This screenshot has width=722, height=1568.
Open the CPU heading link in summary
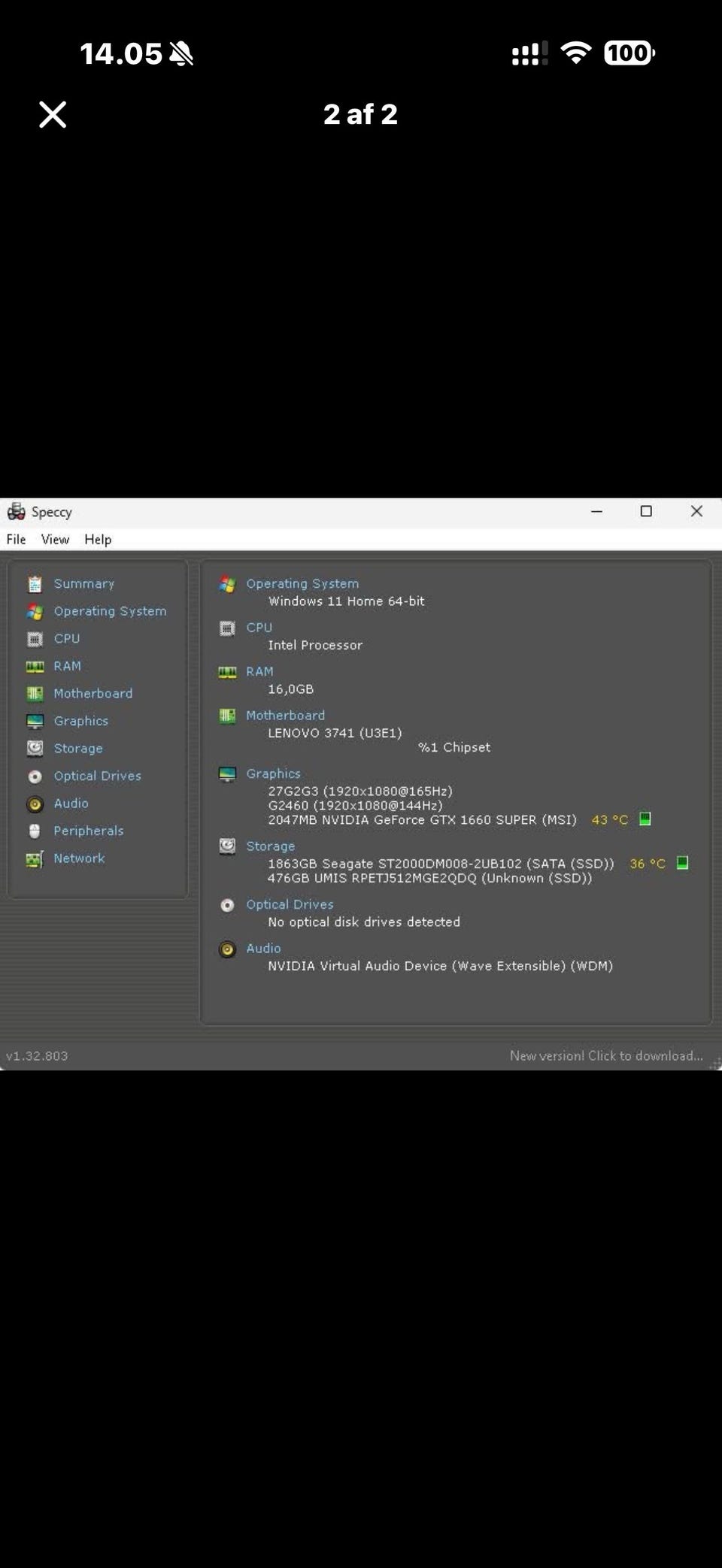(x=259, y=628)
